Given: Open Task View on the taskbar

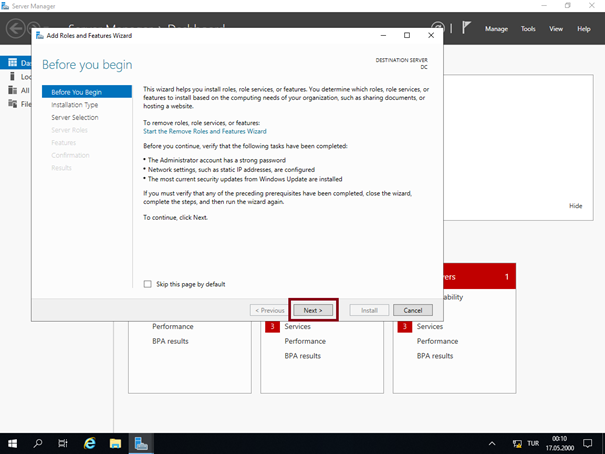Looking at the screenshot, I should [63, 444].
